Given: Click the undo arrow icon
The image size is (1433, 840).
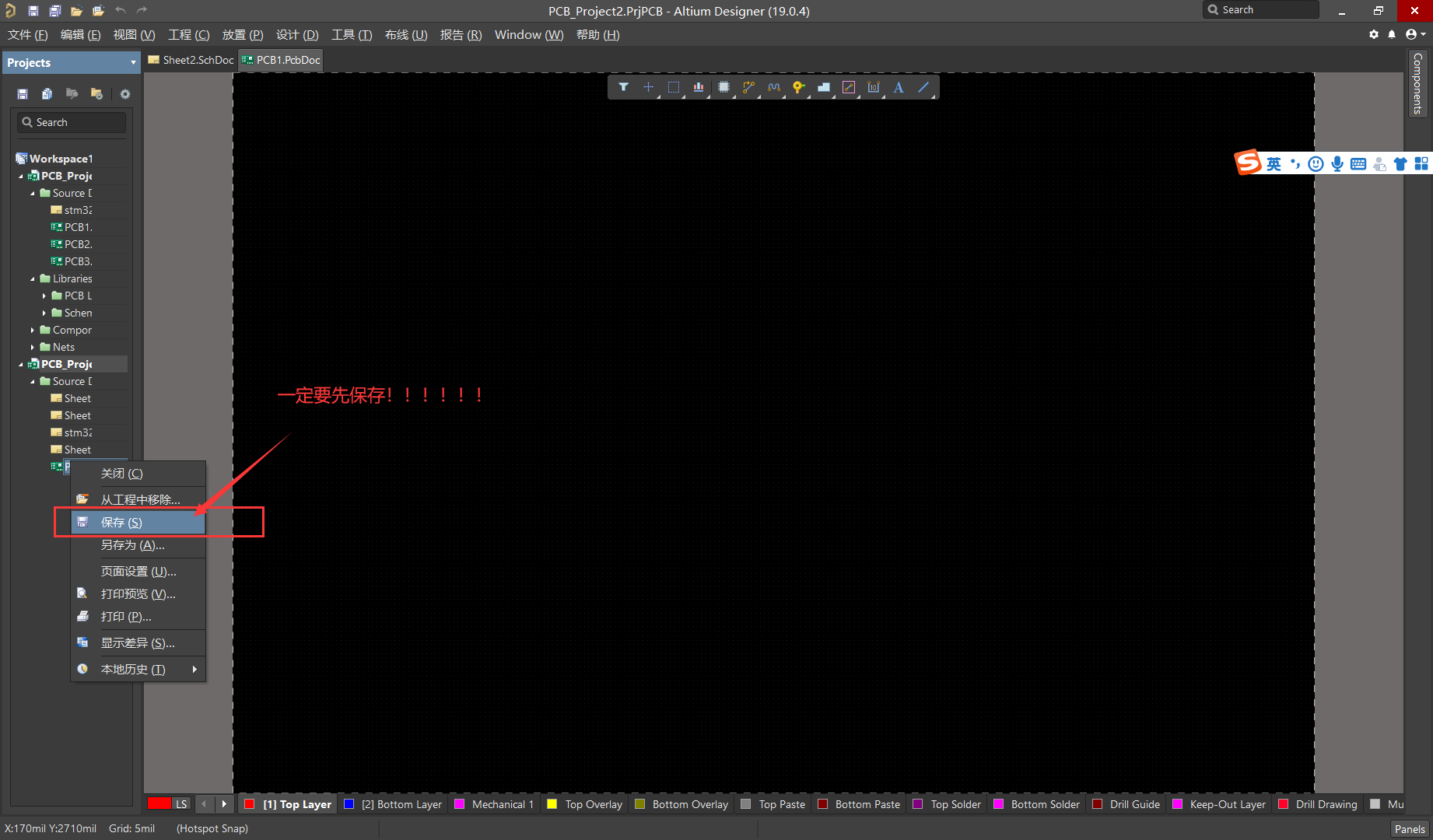Looking at the screenshot, I should click(120, 10).
